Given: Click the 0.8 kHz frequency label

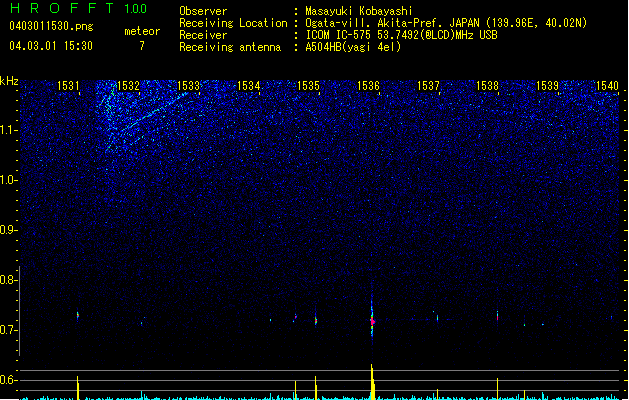Looking at the screenshot, I should pyautogui.click(x=9, y=280).
